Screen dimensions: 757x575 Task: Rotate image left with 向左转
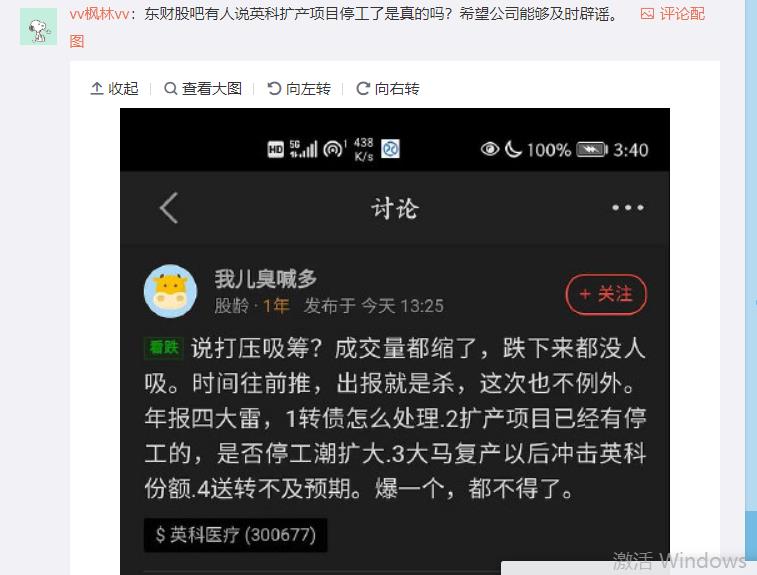point(299,89)
